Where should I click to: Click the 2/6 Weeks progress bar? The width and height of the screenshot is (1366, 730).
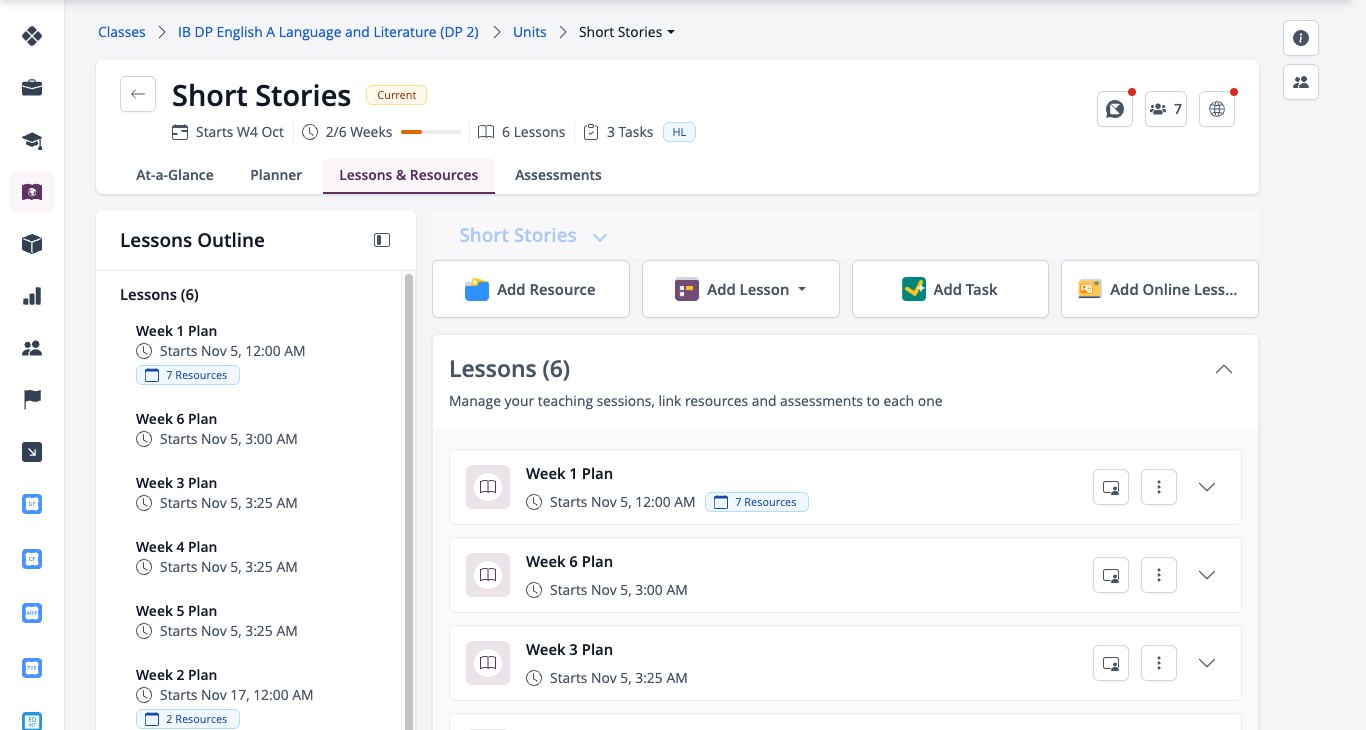click(431, 132)
